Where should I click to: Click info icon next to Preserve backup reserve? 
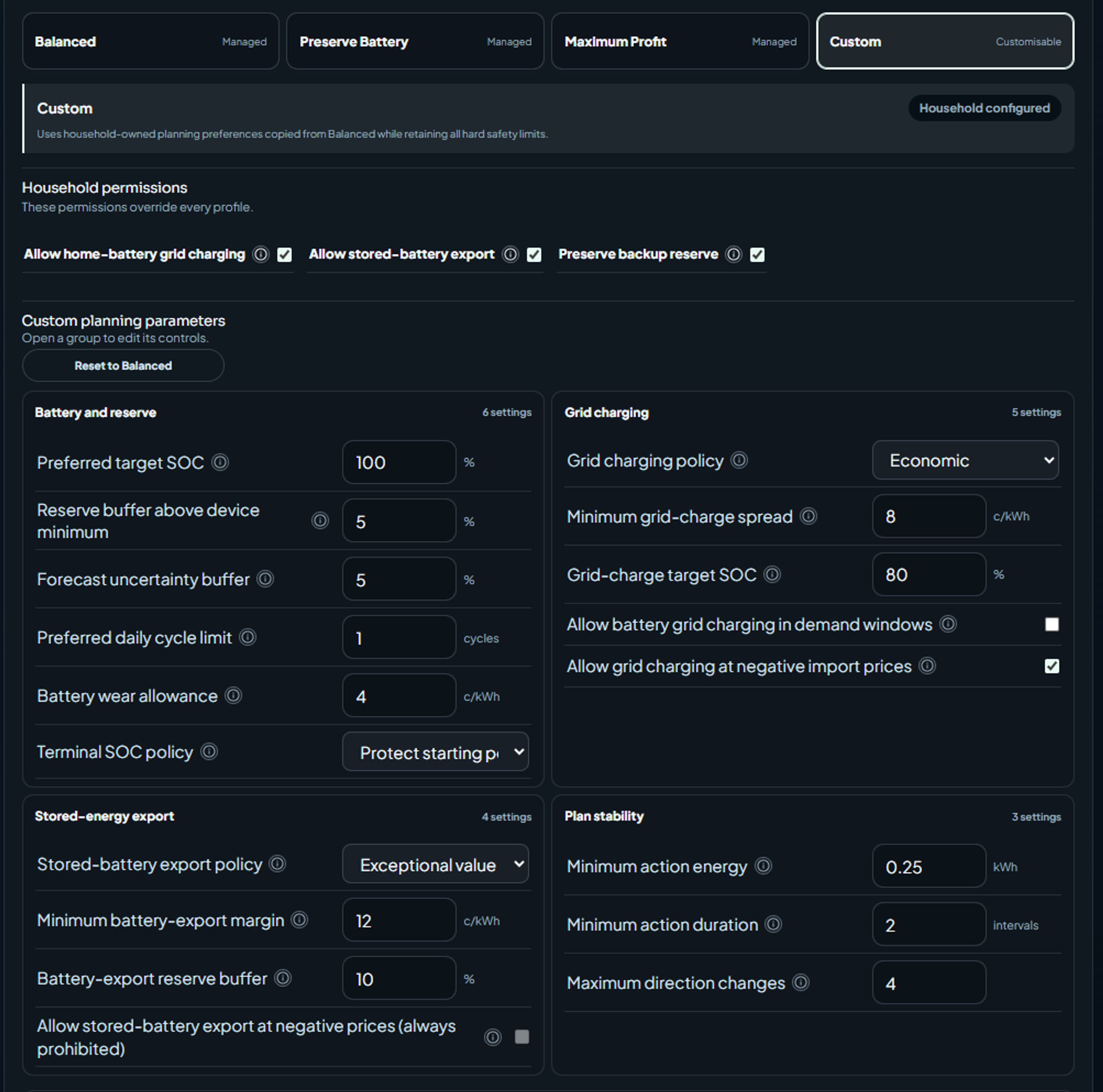point(733,254)
